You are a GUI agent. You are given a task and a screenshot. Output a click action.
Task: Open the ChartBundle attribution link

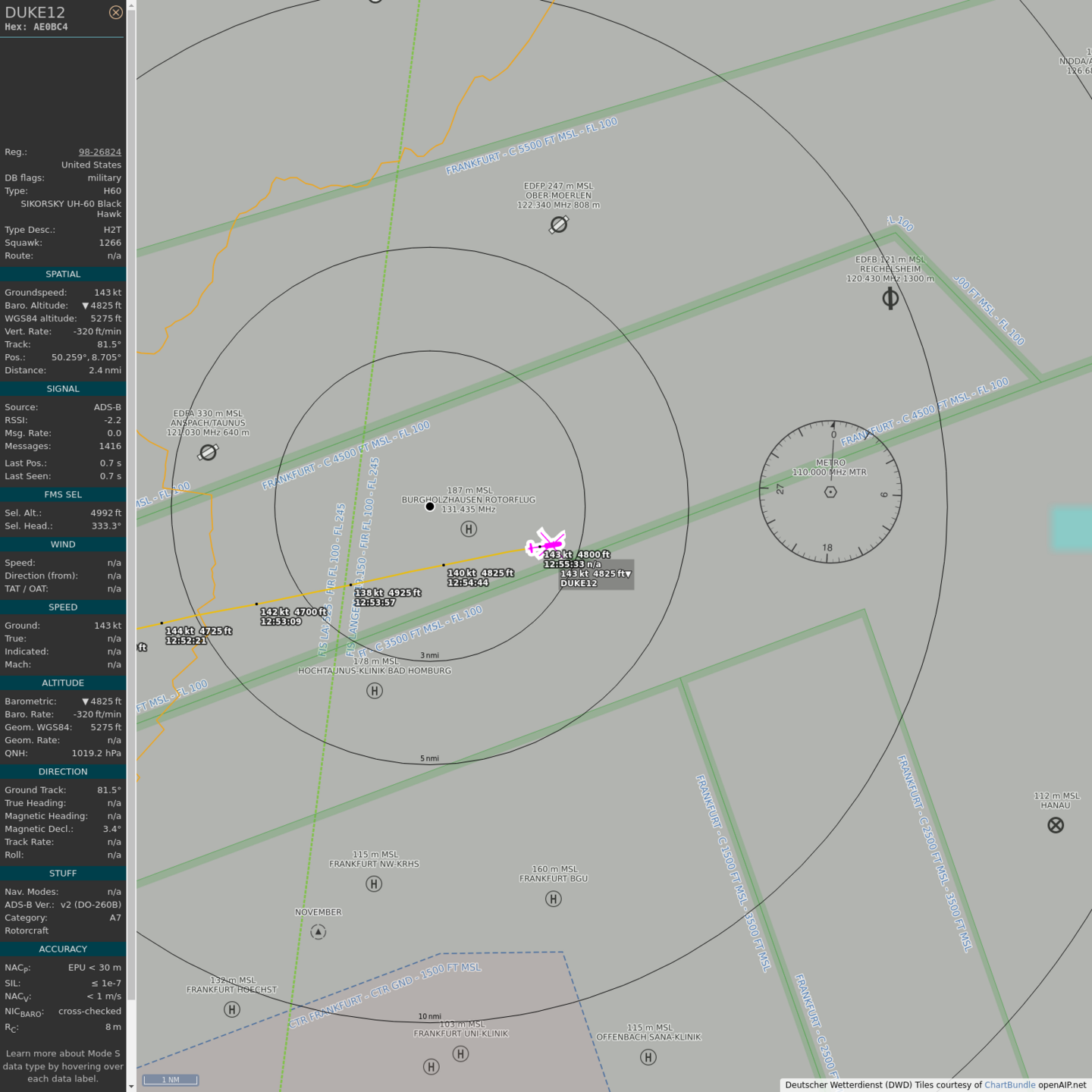pyautogui.click(x=1009, y=1084)
